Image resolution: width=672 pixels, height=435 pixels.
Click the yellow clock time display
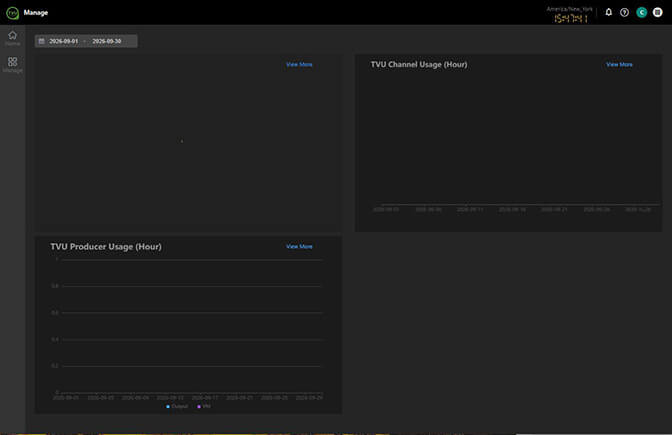coord(570,18)
